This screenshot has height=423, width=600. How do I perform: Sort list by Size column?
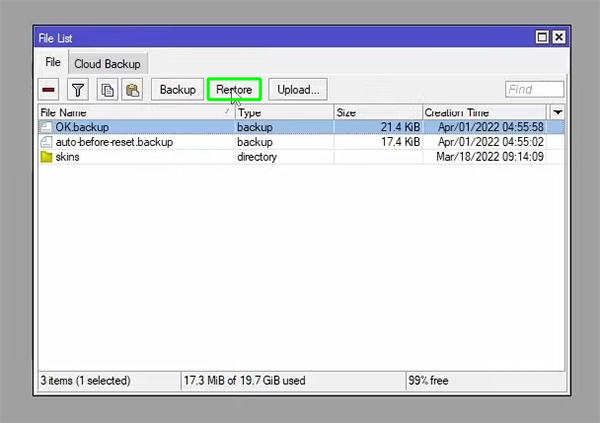point(376,112)
